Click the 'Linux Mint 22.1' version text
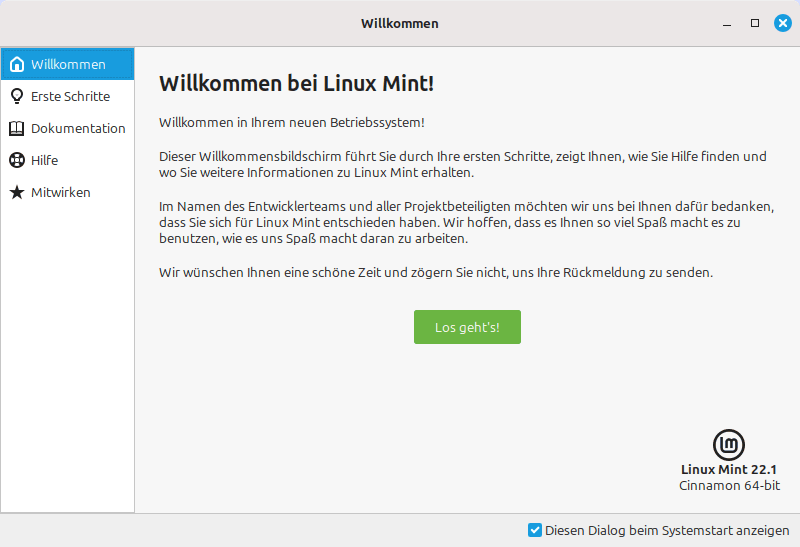 (729, 469)
